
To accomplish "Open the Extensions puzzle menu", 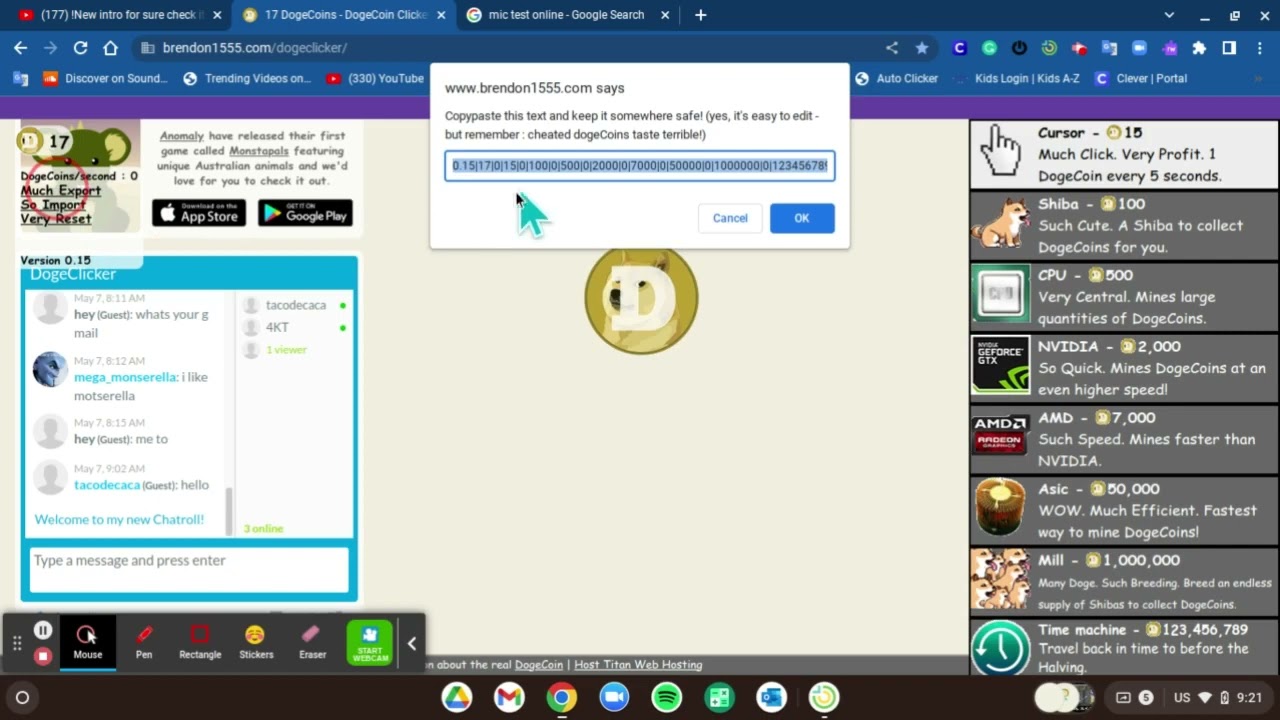I will click(1199, 48).
